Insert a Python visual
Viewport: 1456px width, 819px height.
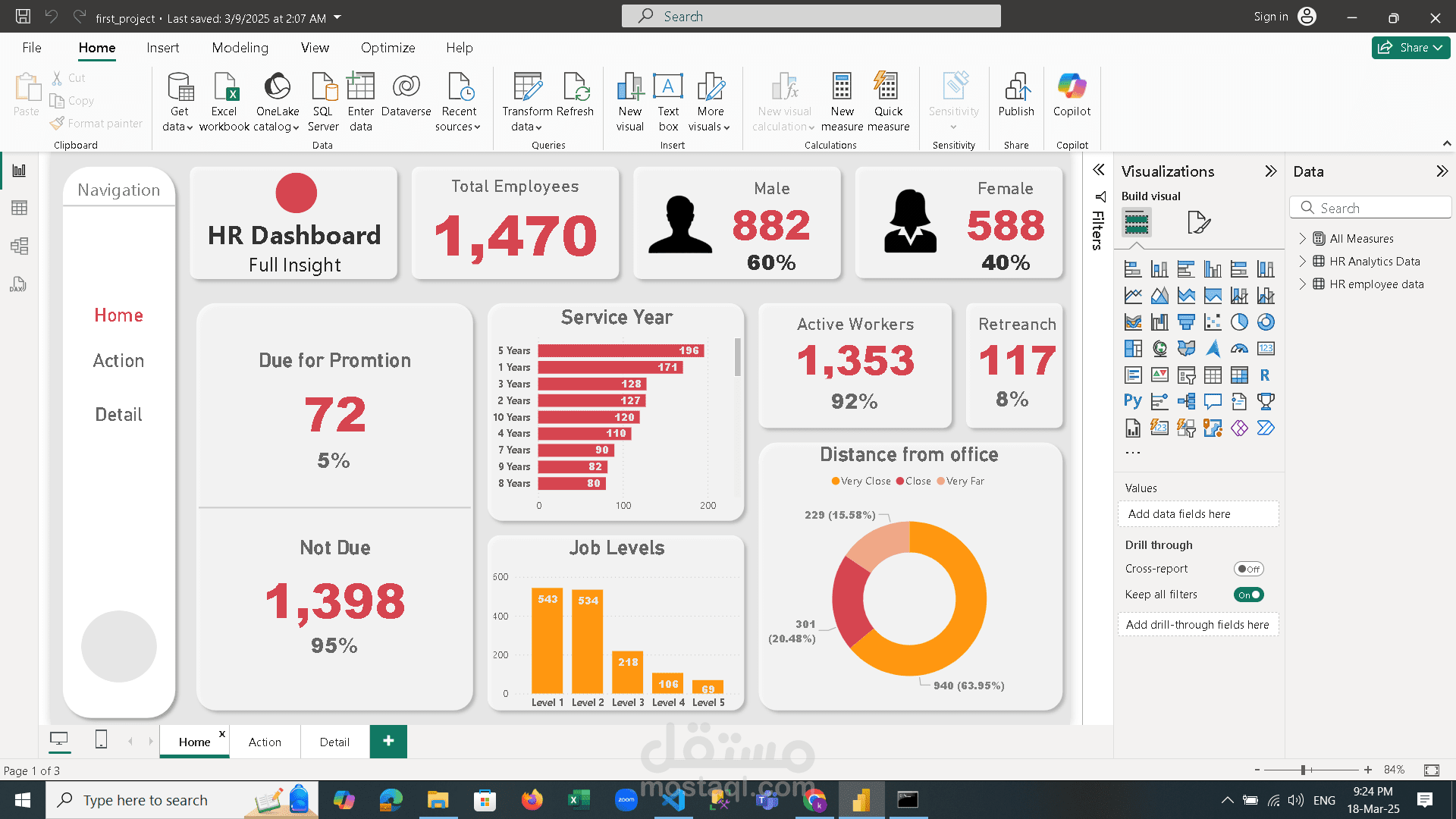tap(1132, 401)
